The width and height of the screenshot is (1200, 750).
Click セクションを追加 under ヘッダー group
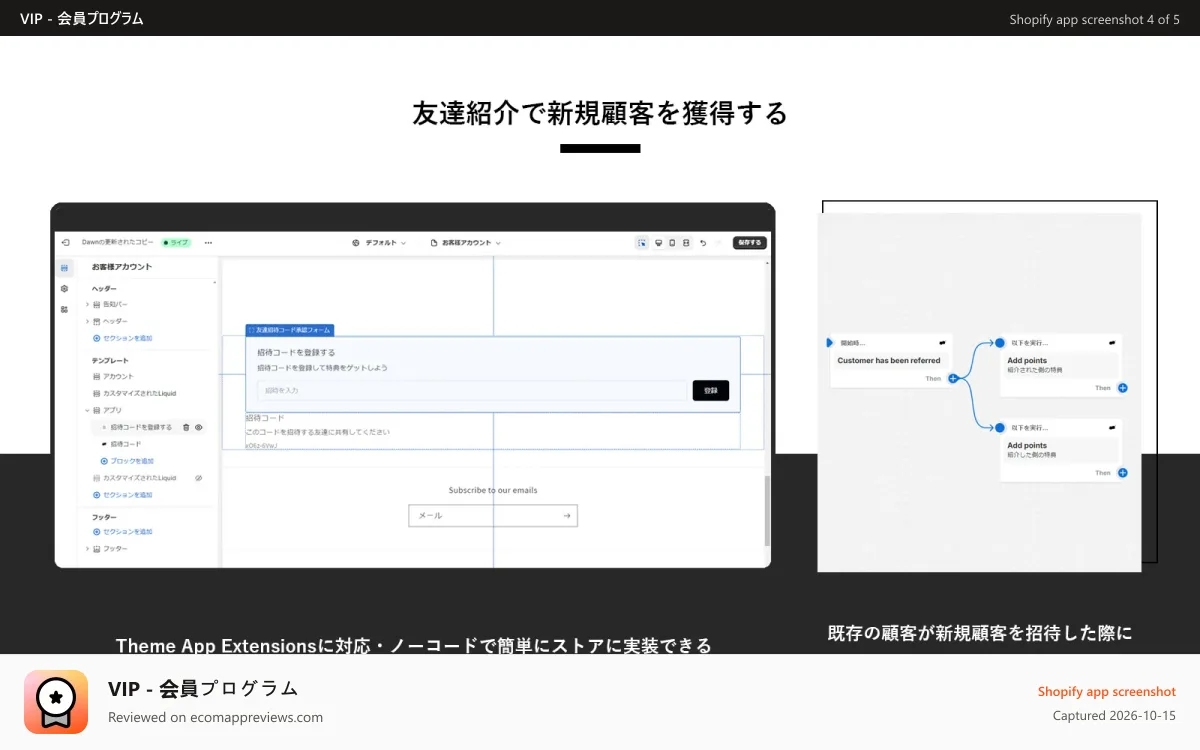coord(123,338)
